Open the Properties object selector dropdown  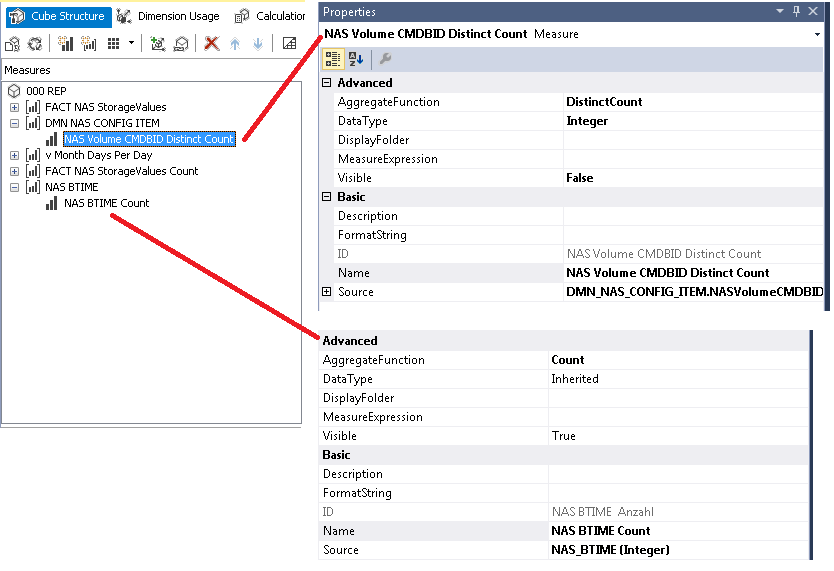816,34
